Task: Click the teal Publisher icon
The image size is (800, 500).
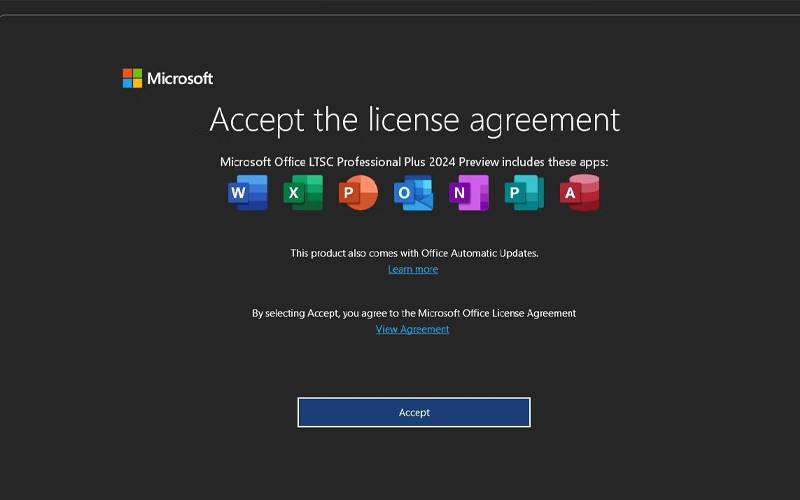Action: point(524,192)
